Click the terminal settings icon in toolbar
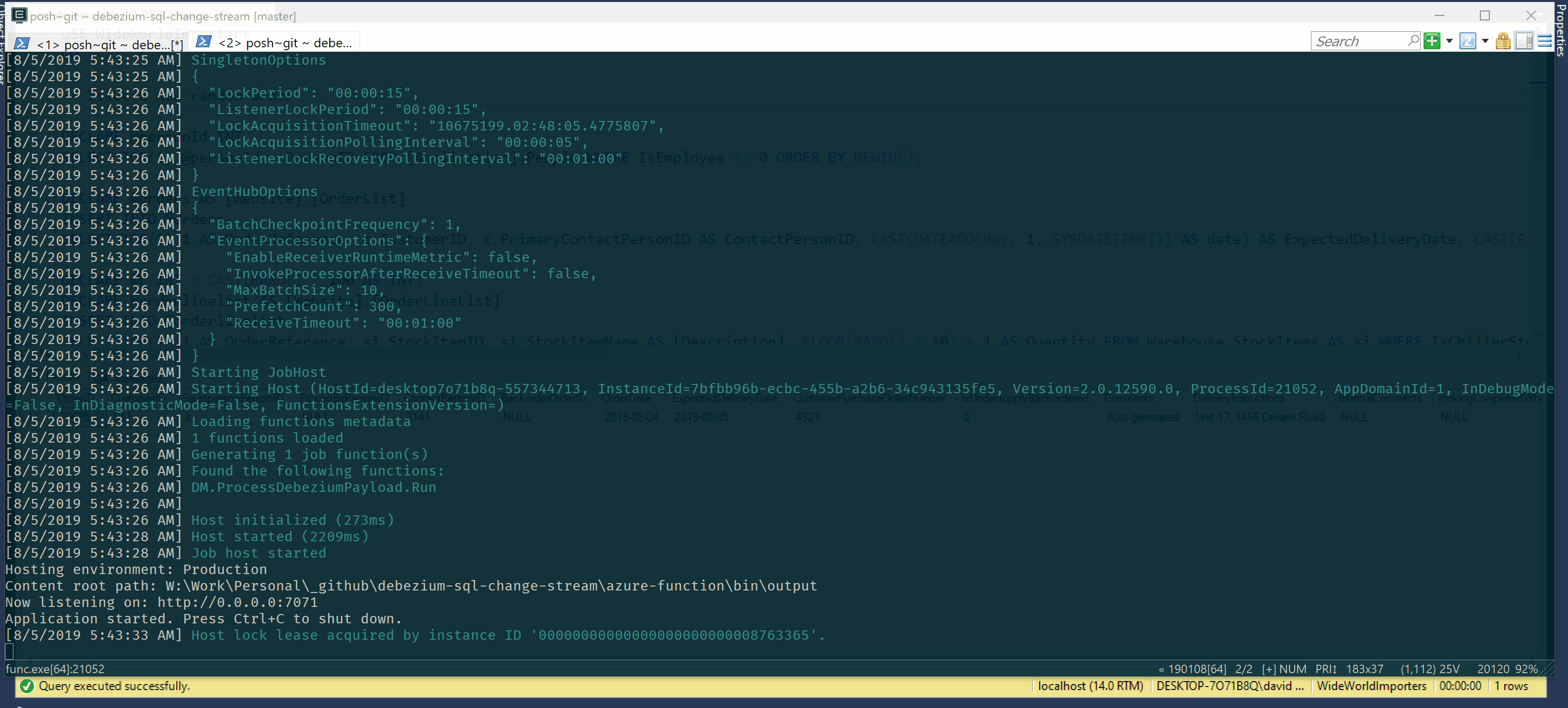The height and width of the screenshot is (708, 1568). tap(1544, 41)
